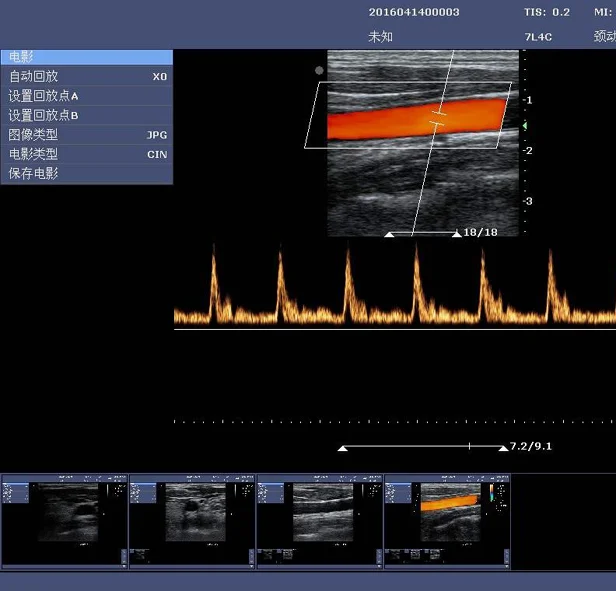Click the gray probe orientation dot

pos(319,70)
